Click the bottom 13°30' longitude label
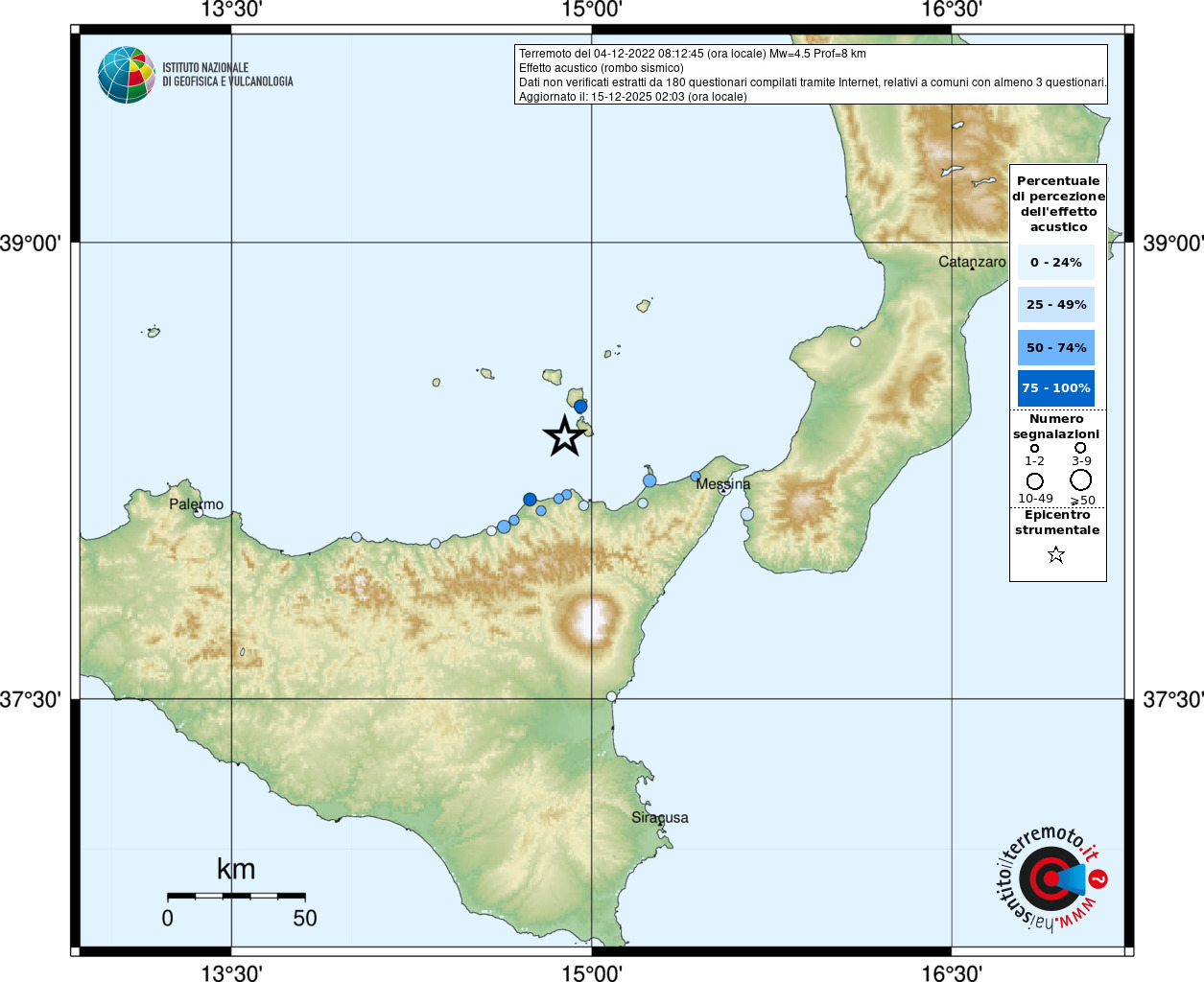Viewport: 1204px width, 982px height. coord(231,972)
